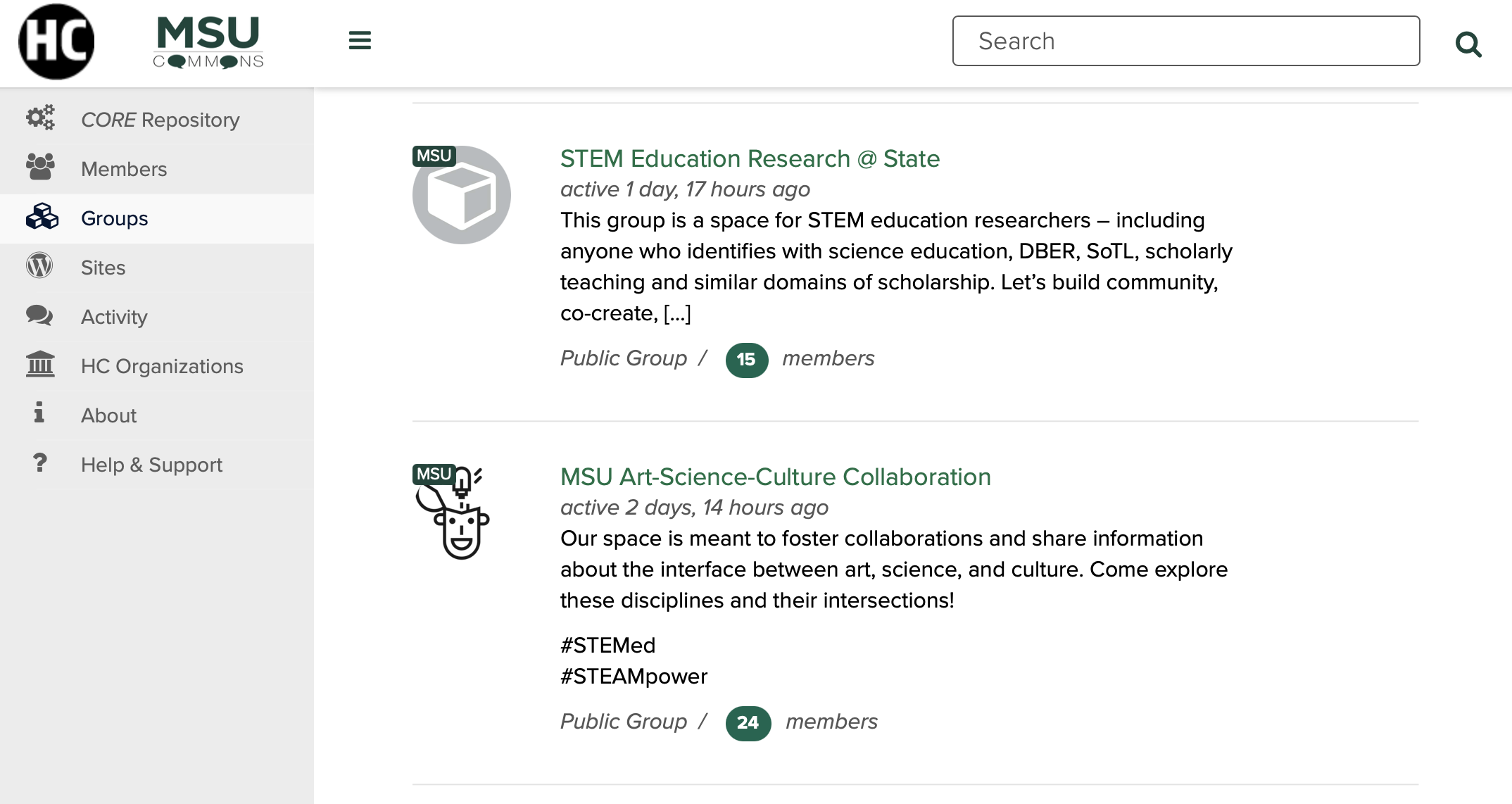Click the WordPress icon next to Sites
Screen dimensions: 1512x804
pos(39,266)
